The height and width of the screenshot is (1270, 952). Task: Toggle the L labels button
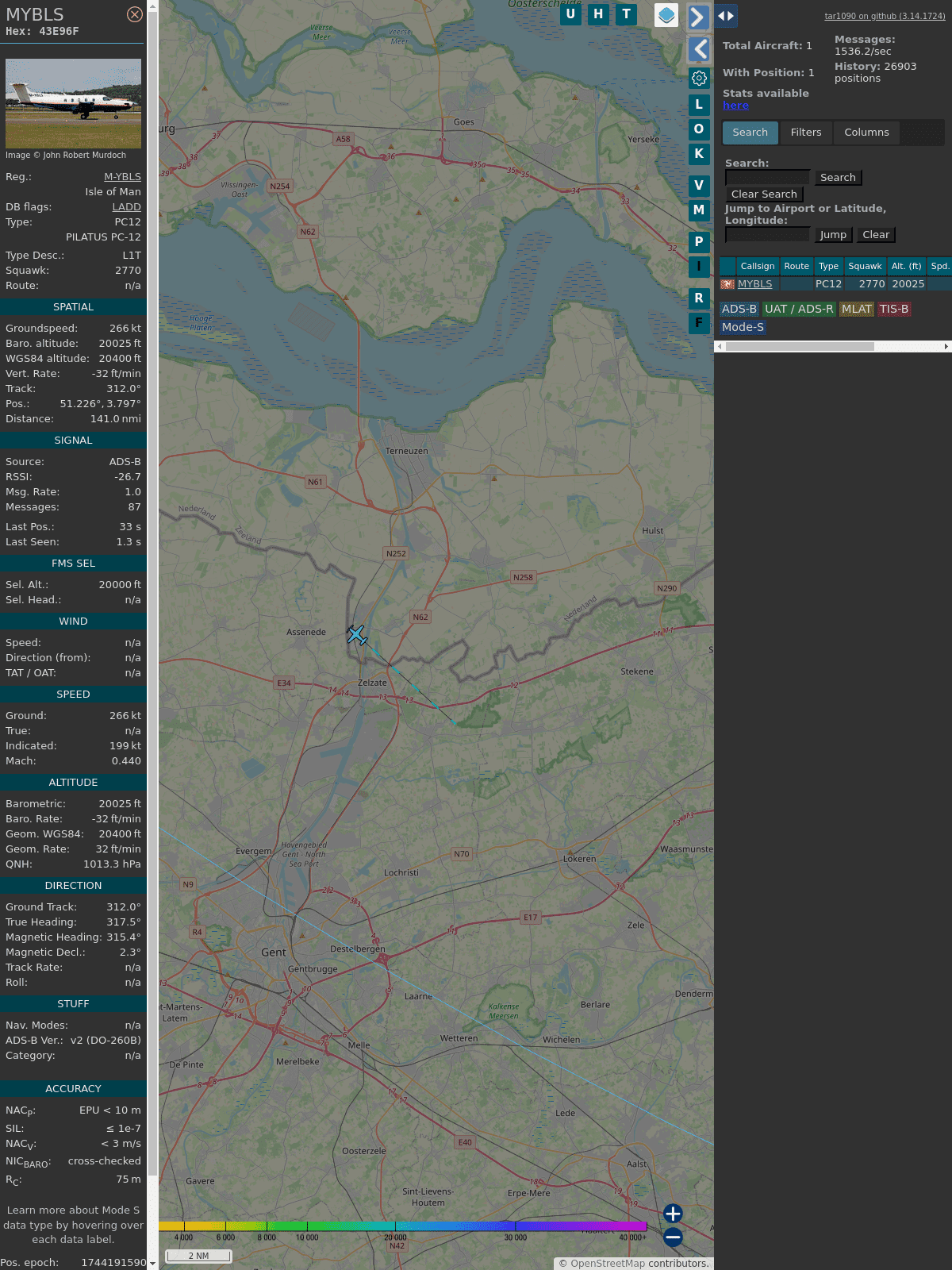click(699, 104)
